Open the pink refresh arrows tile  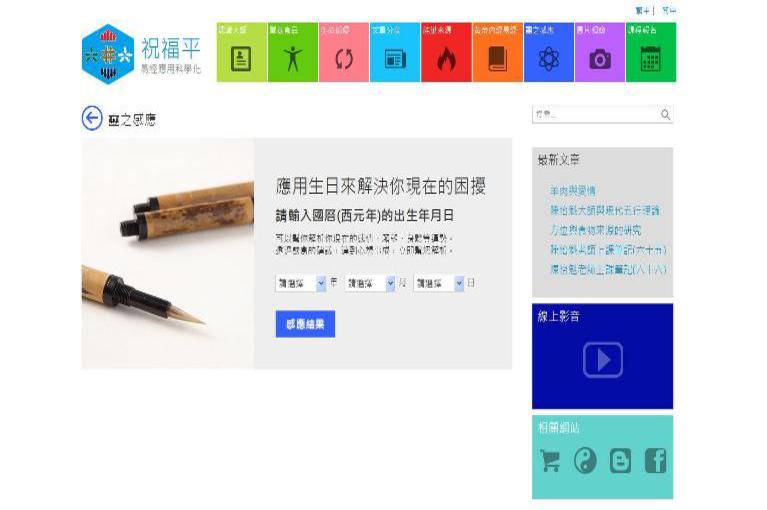[344, 52]
